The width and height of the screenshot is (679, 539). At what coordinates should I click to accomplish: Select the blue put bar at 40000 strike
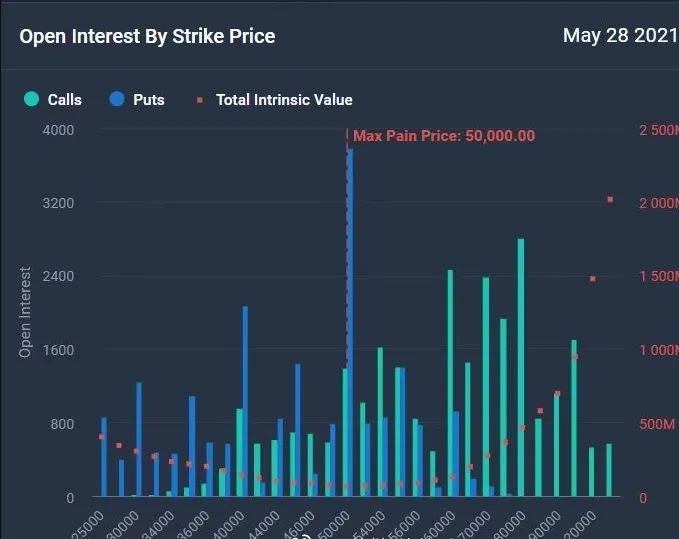click(x=245, y=401)
